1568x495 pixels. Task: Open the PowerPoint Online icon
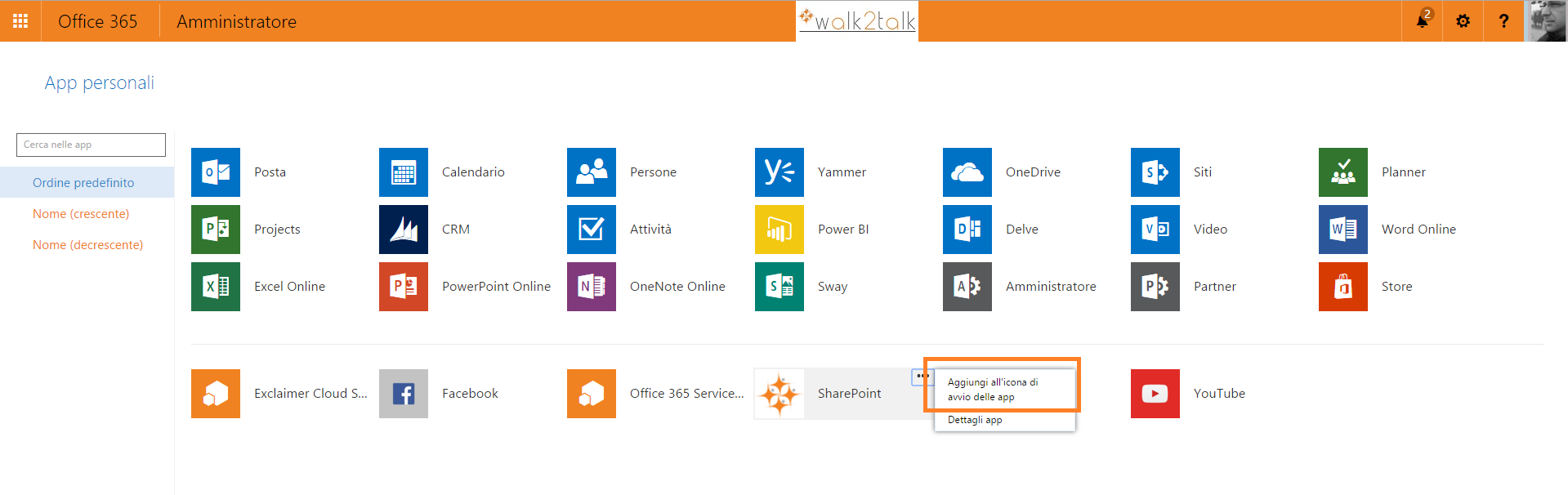[404, 287]
